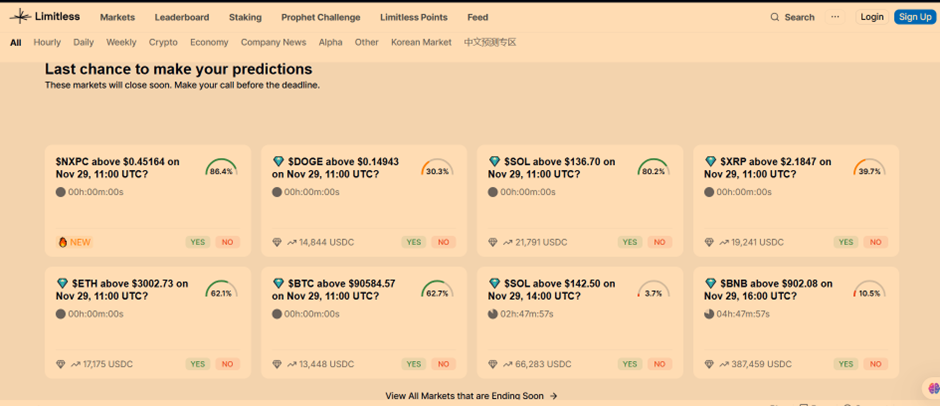Click the gem volume icon beside 21,791 USDC
Image resolution: width=940 pixels, height=406 pixels.
click(493, 242)
